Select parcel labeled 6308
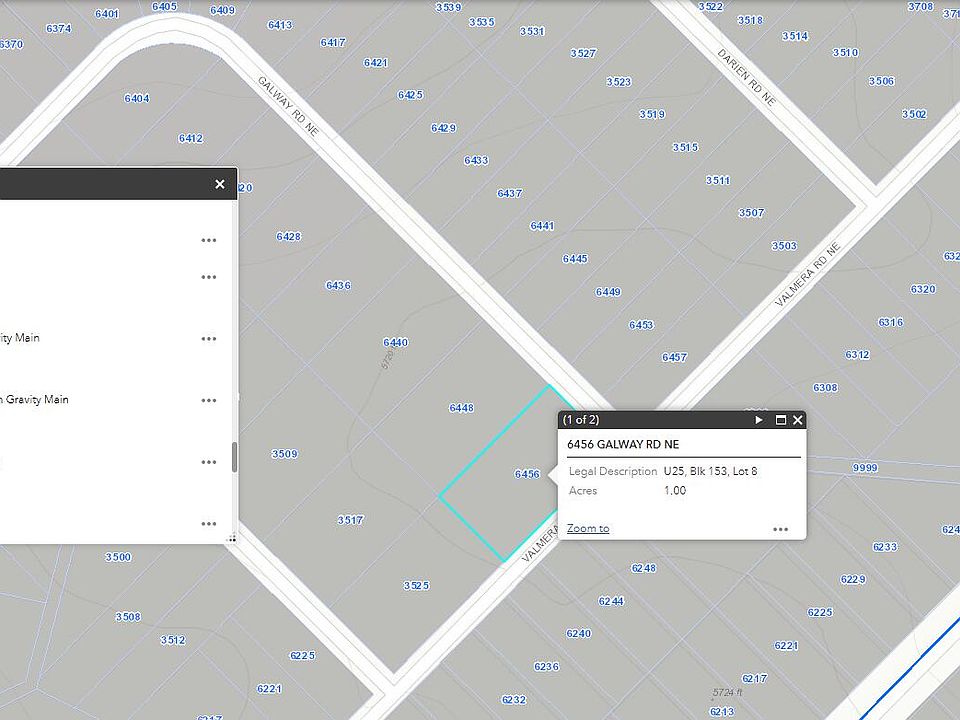The height and width of the screenshot is (720, 960). pyautogui.click(x=825, y=388)
